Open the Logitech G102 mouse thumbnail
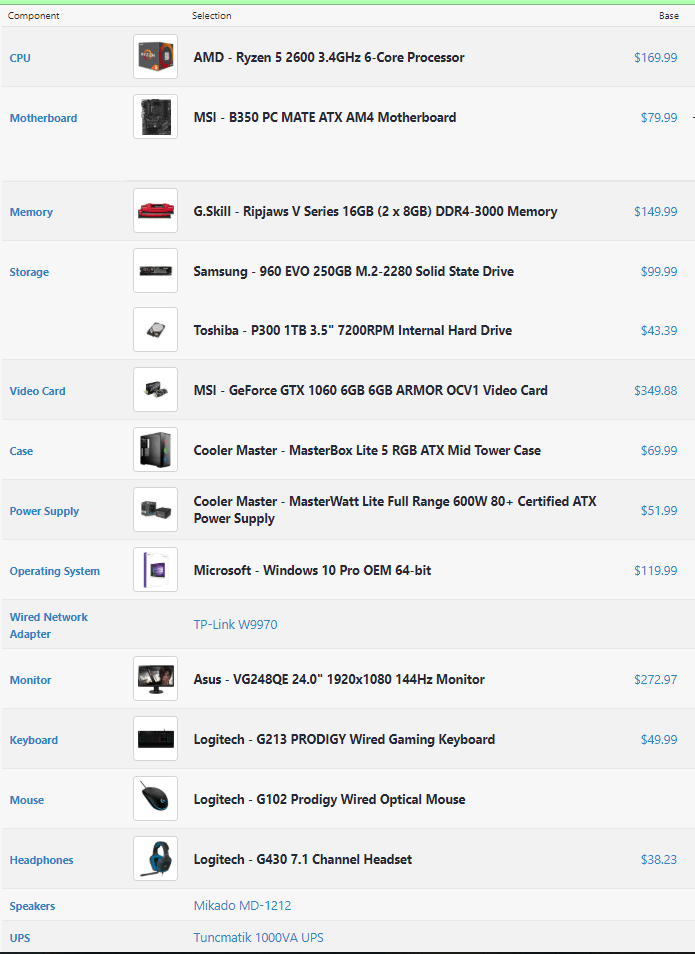This screenshot has height=954, width=695. pos(156,798)
